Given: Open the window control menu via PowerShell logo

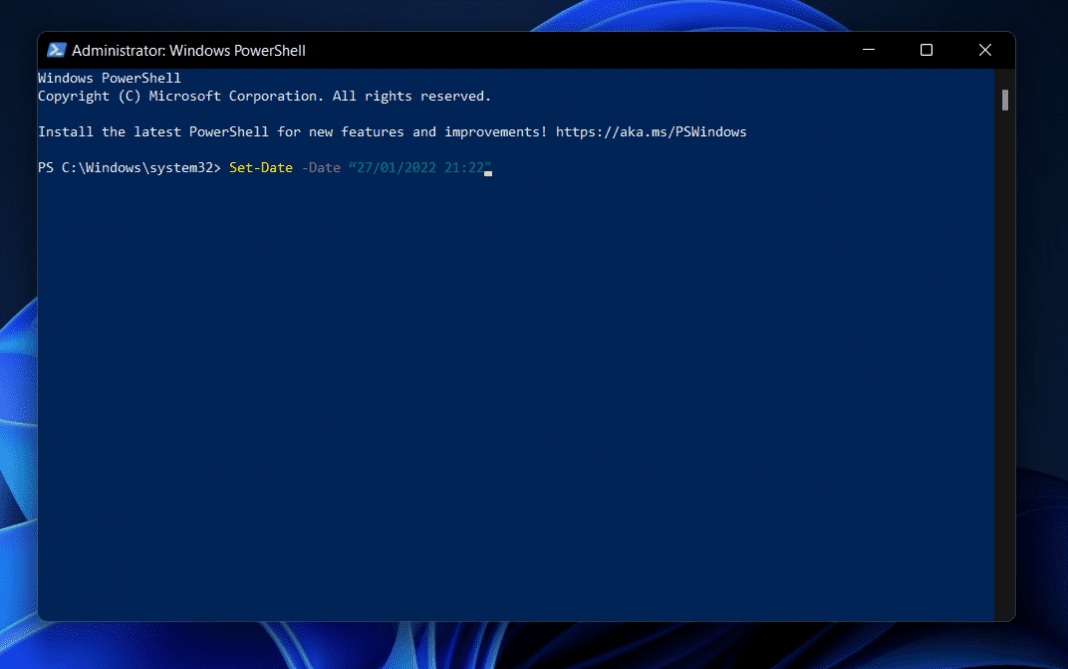Looking at the screenshot, I should click(x=57, y=49).
